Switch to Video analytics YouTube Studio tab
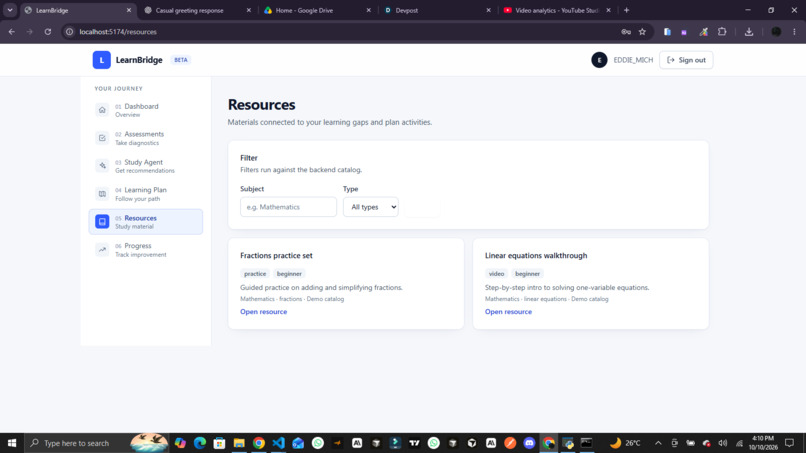806x453 pixels. [x=557, y=10]
